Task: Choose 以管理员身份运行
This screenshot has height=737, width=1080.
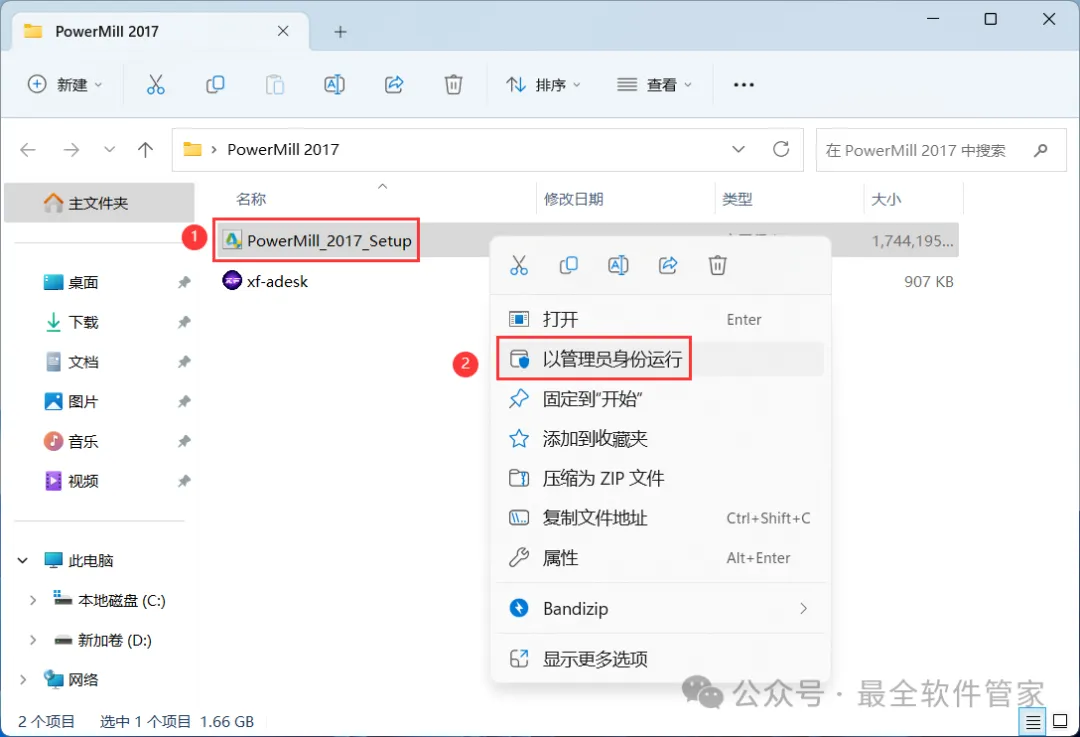Action: click(x=661, y=359)
